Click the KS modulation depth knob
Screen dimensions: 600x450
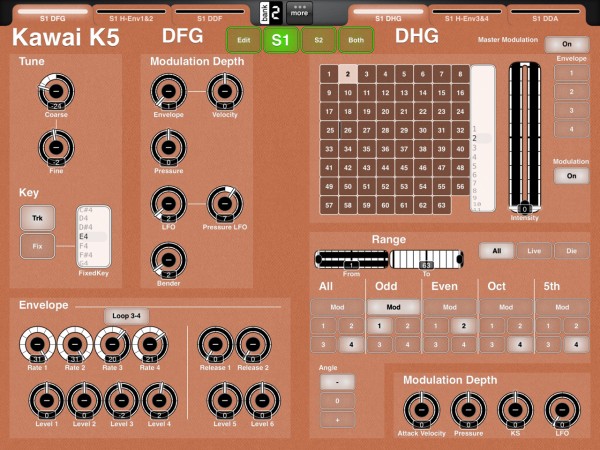(x=515, y=410)
